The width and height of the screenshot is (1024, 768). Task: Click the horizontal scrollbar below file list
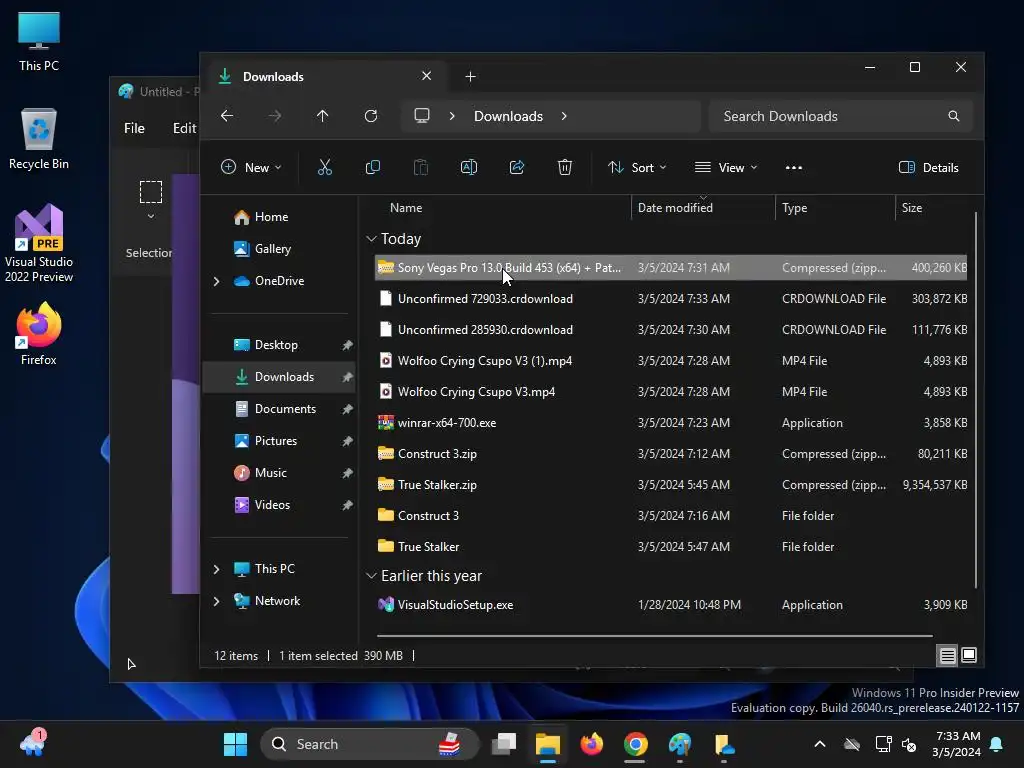[654, 635]
